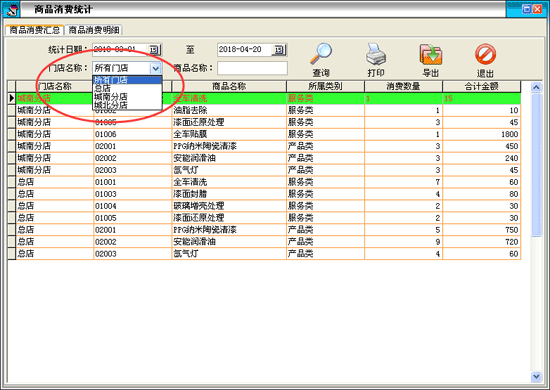
Task: Collapse the 门店名称 dropdown arrow
Action: tap(155, 68)
